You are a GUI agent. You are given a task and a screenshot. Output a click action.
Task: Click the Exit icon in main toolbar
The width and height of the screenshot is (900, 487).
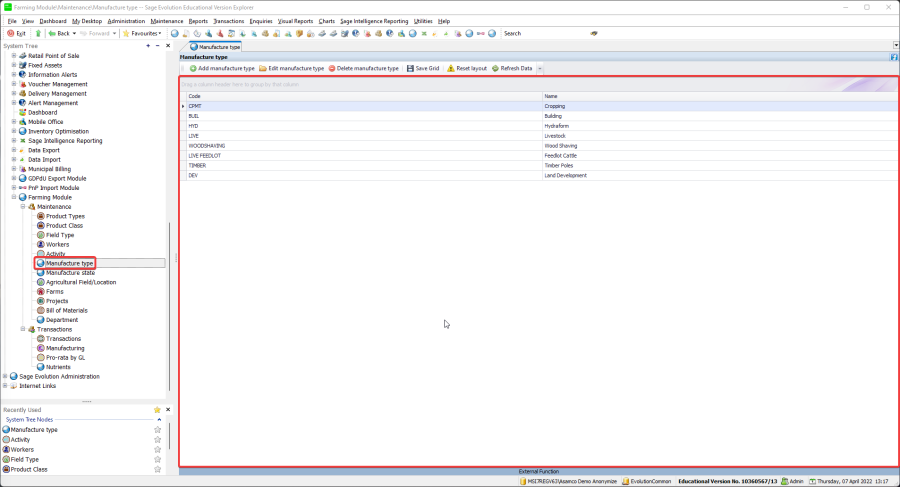[x=10, y=33]
